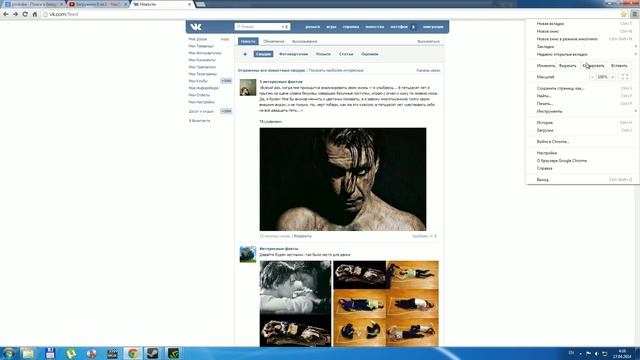Screen dimensions: 640x360
Task: Click Вставить in the edit row
Action: pyautogui.click(x=619, y=65)
